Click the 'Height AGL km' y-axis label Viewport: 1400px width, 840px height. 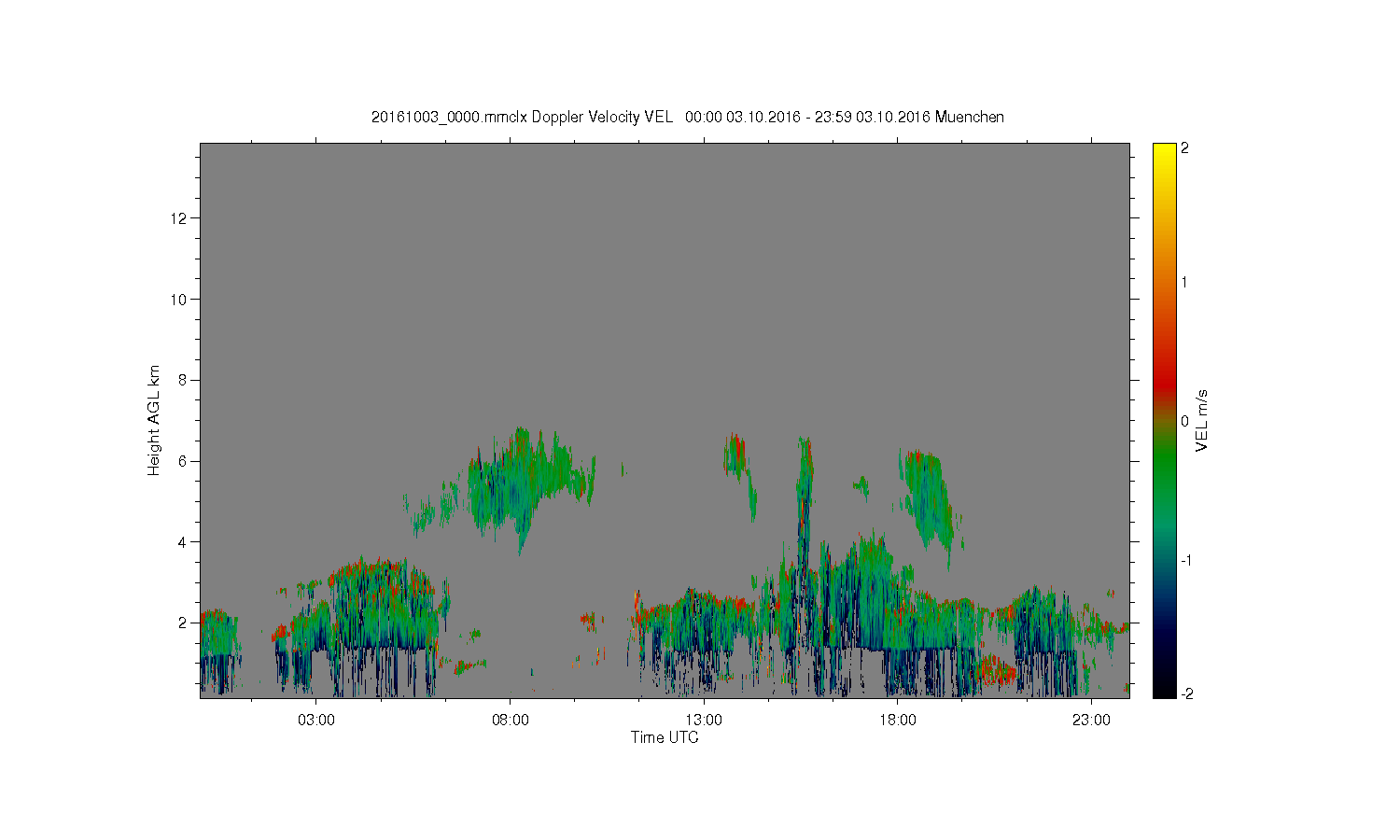point(154,420)
